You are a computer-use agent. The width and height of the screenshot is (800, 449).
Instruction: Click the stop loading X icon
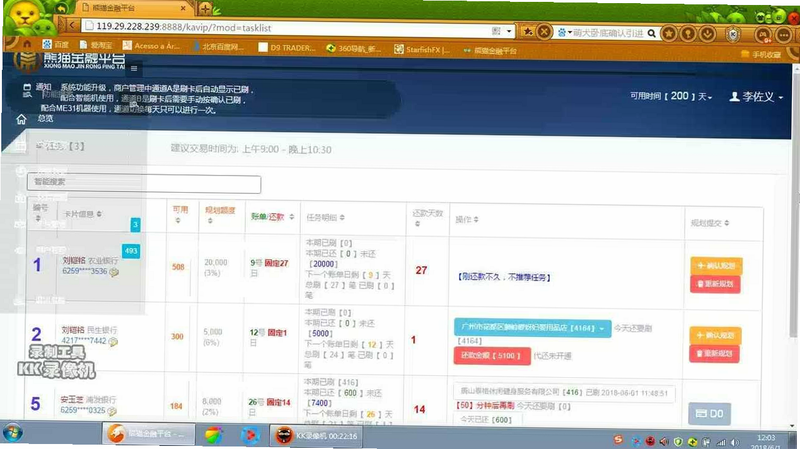click(544, 32)
